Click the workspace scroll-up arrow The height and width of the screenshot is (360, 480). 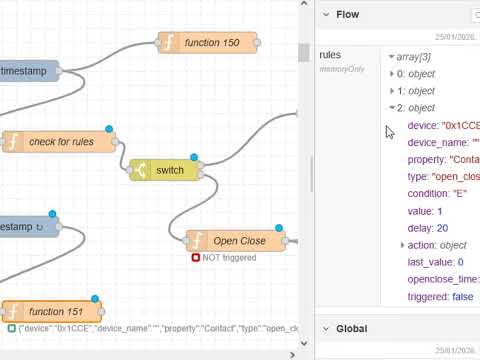pos(304,4)
